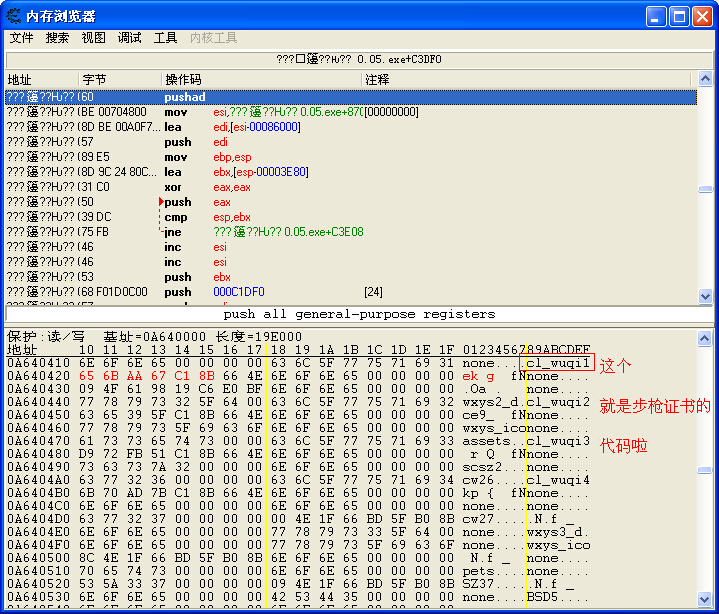Select the cmp esp,ebx row
The width and height of the screenshot is (719, 614).
click(351, 217)
